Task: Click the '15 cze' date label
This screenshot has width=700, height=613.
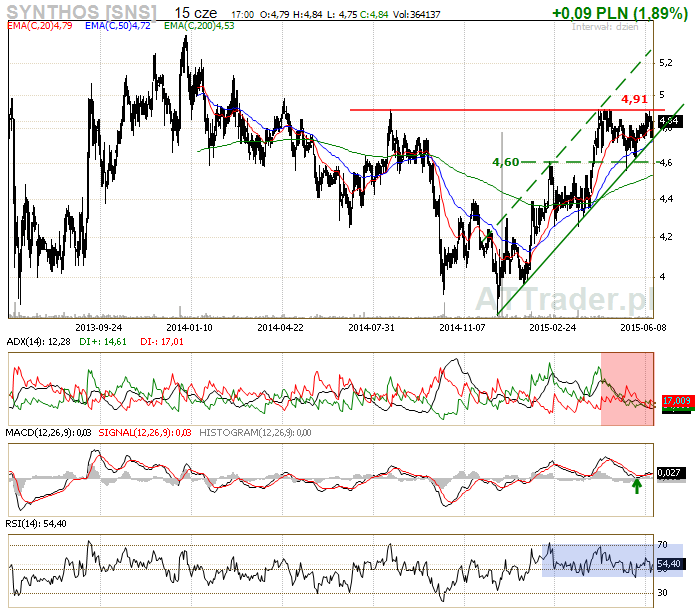Action: (196, 13)
